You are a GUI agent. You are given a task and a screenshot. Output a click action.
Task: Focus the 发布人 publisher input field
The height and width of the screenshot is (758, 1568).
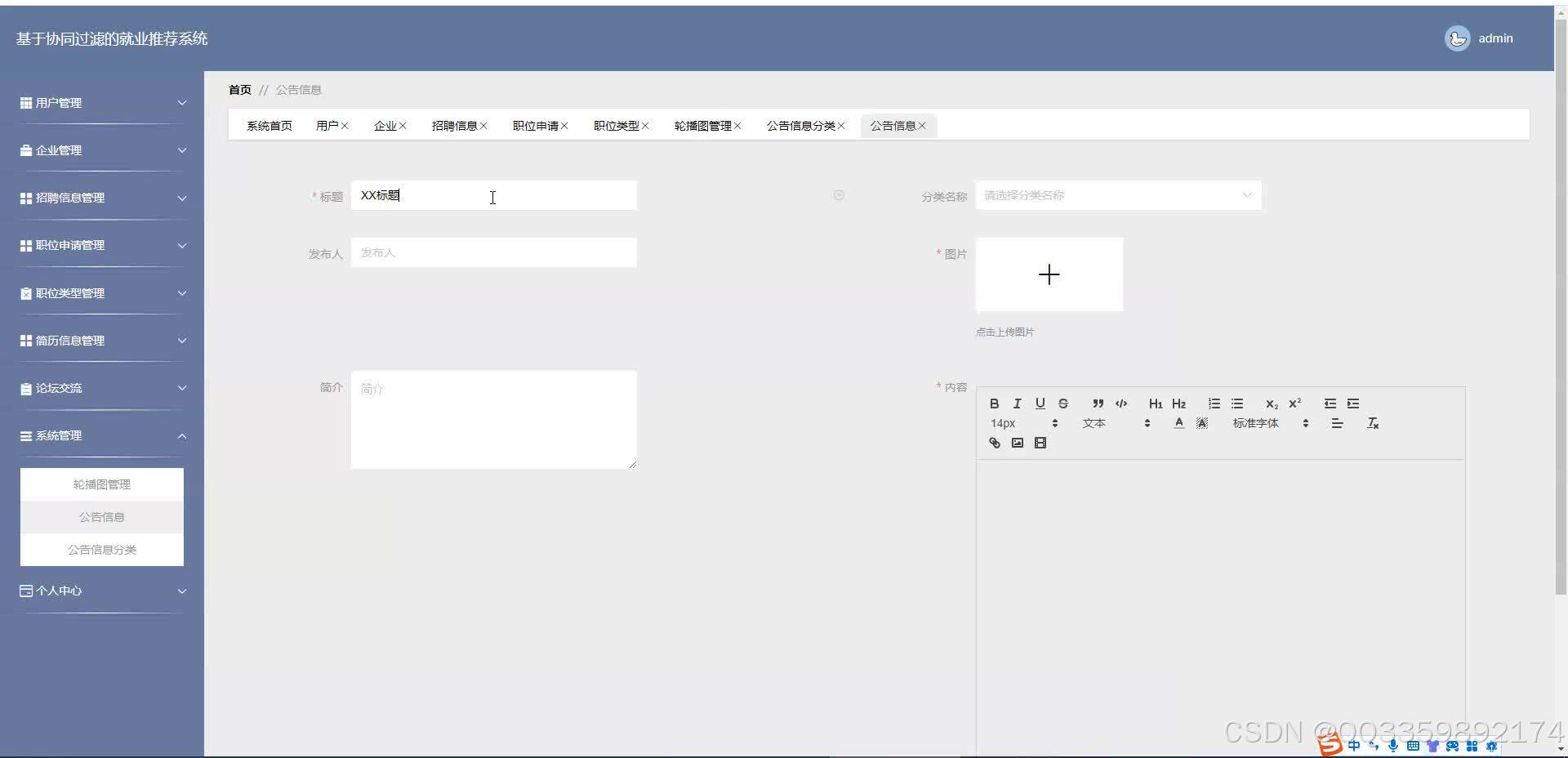(494, 252)
